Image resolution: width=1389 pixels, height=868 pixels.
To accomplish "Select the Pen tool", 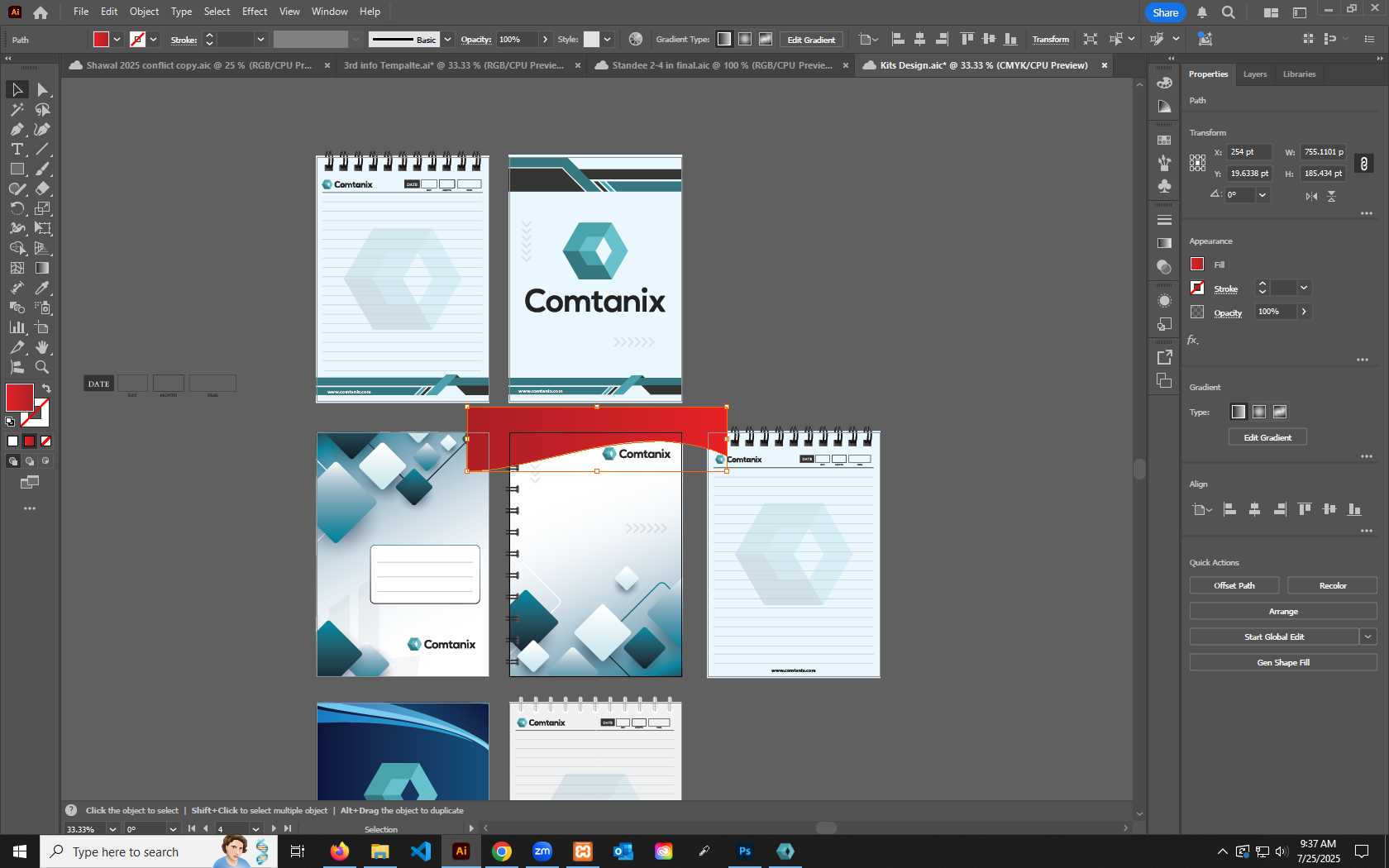I will [x=17, y=129].
